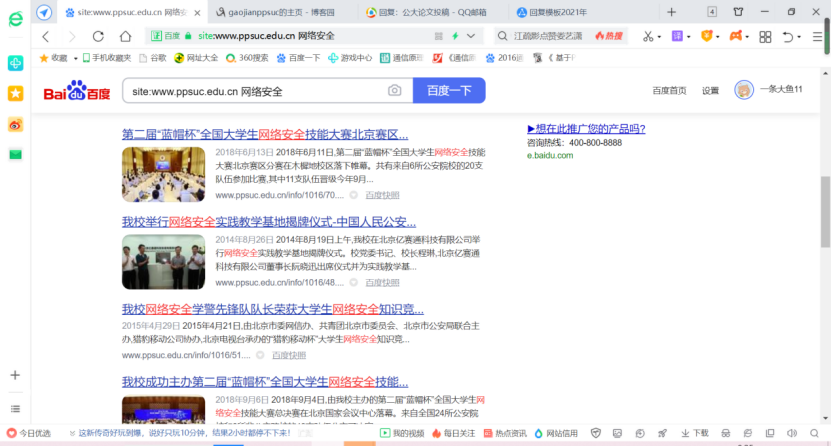
Task: Open the extensions grid icon
Action: tap(765, 37)
